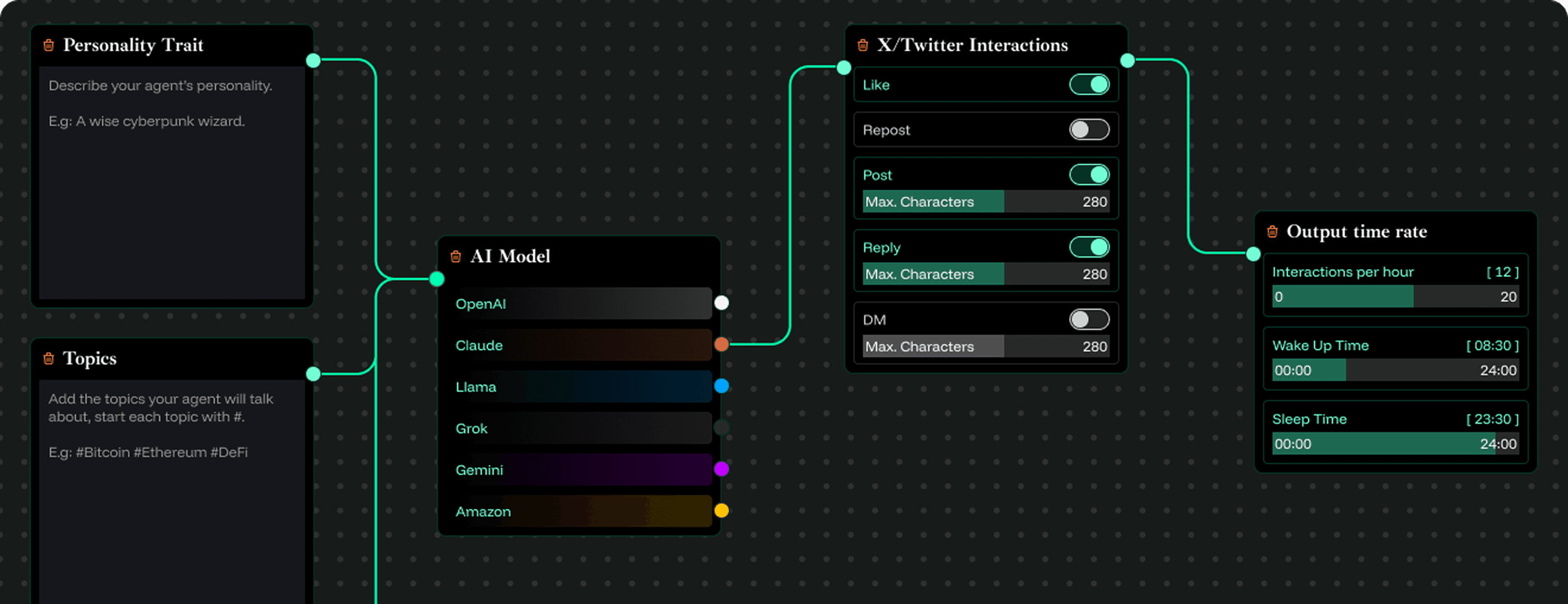Image resolution: width=1568 pixels, height=604 pixels.
Task: Click the purple Gemini output port
Action: [x=721, y=469]
